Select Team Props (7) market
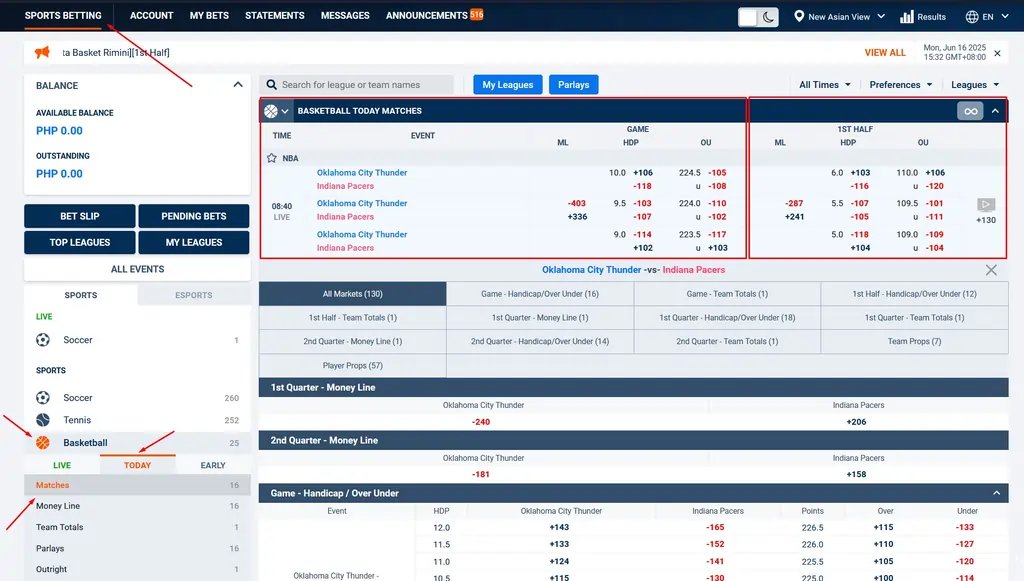The image size is (1024, 581). [x=914, y=341]
